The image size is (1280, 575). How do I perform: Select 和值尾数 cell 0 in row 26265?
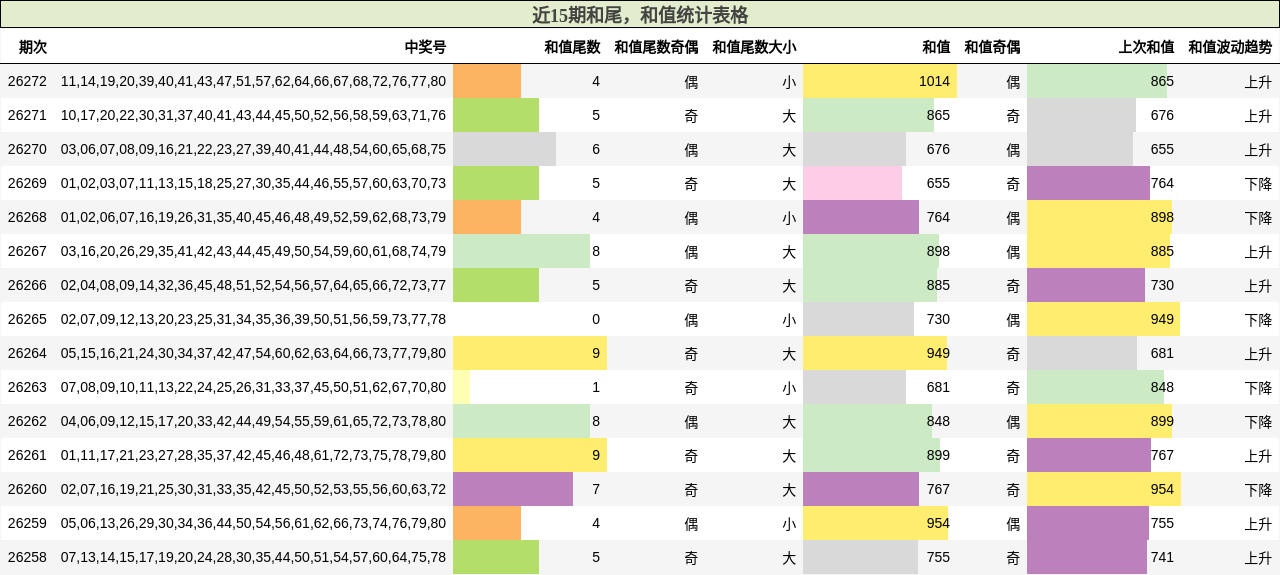[x=530, y=319]
